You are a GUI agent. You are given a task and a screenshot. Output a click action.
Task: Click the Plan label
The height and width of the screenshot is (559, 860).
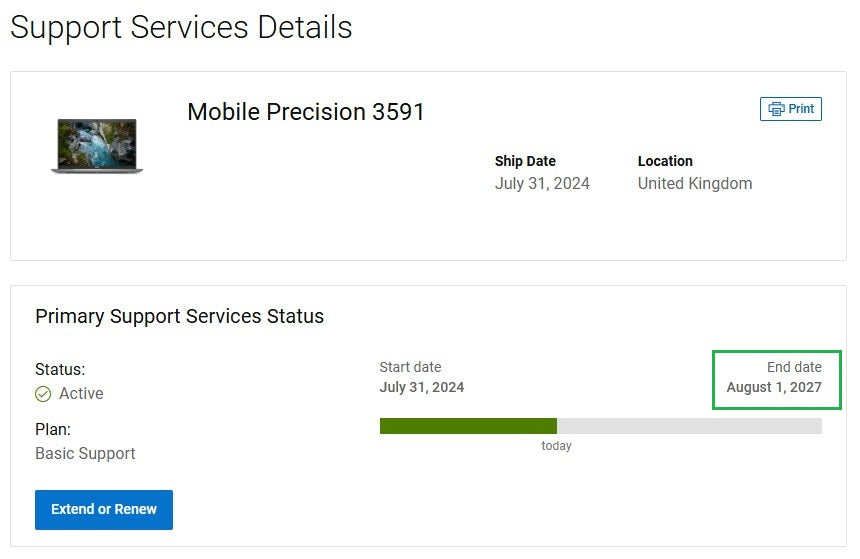pyautogui.click(x=53, y=430)
